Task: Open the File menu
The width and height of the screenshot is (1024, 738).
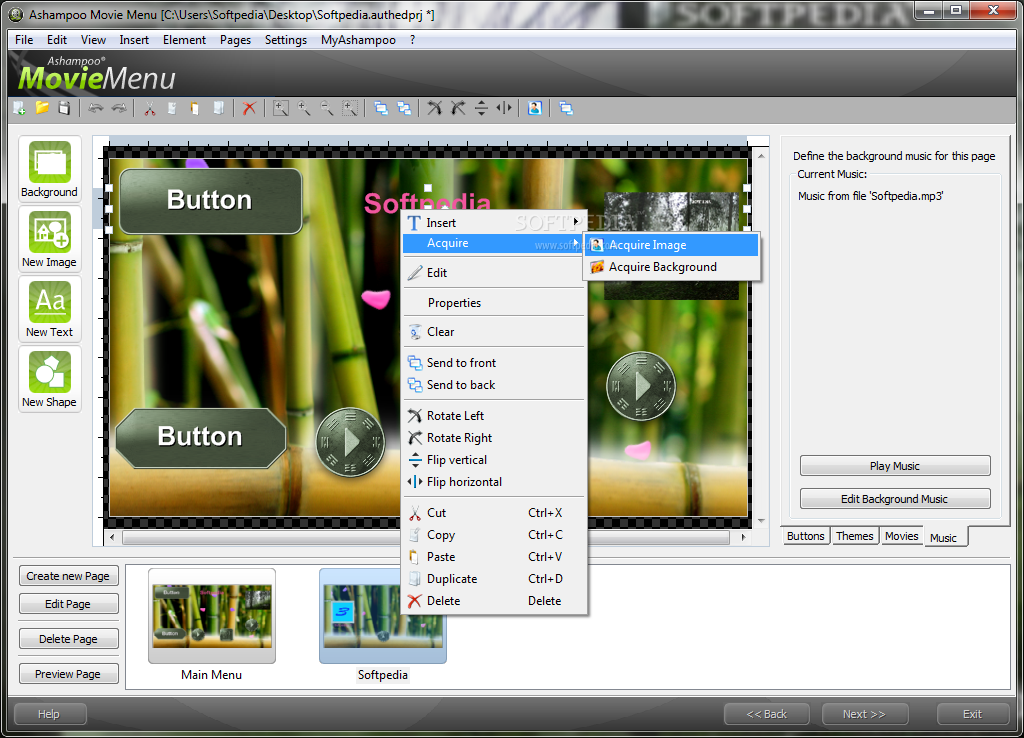Action: (x=24, y=40)
